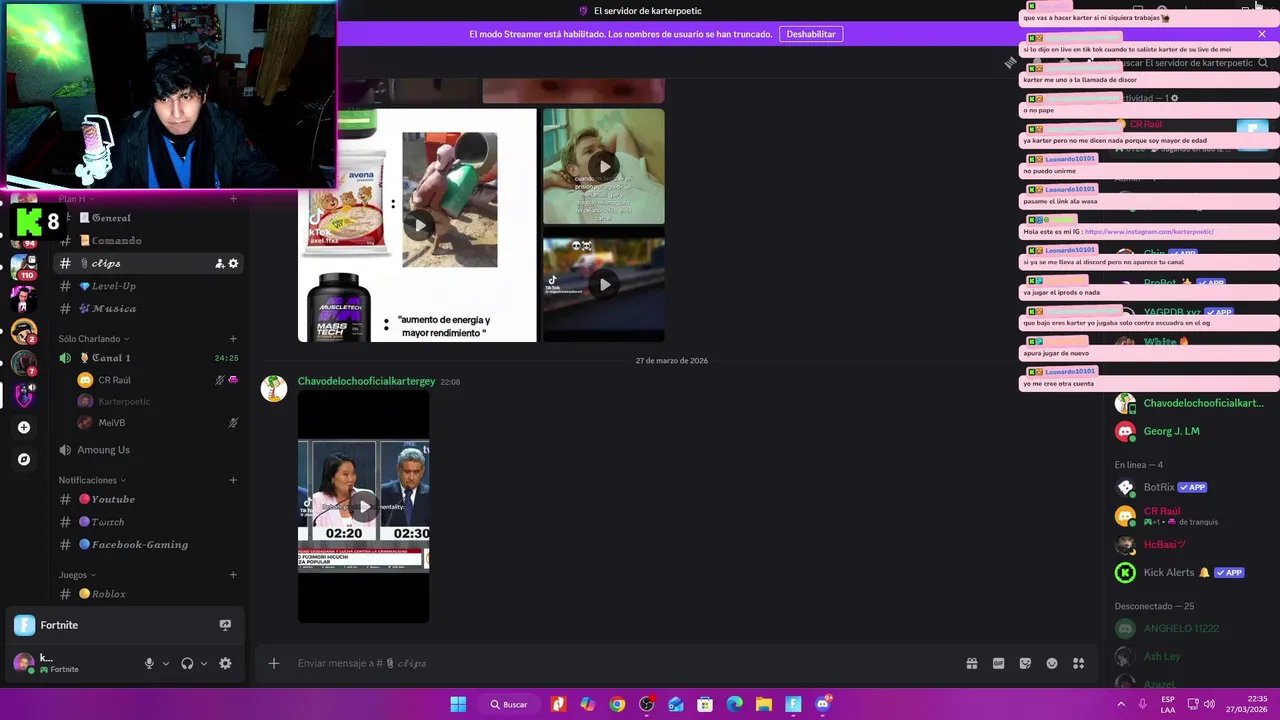The width and height of the screenshot is (1280, 720).
Task: Open the server with 7 badge
Action: 24,362
